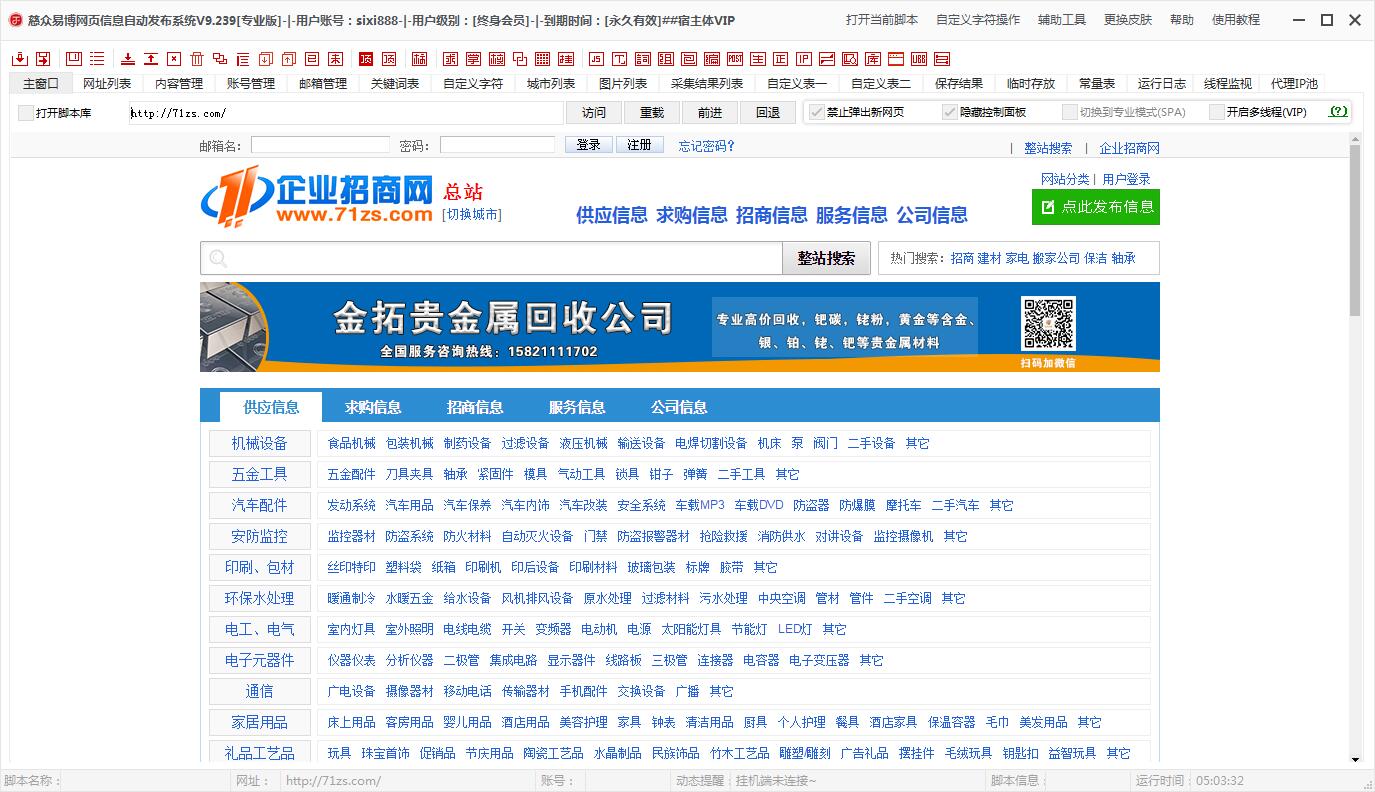Open the 辅助工具 menu
This screenshot has height=792, width=1375.
[x=1062, y=20]
